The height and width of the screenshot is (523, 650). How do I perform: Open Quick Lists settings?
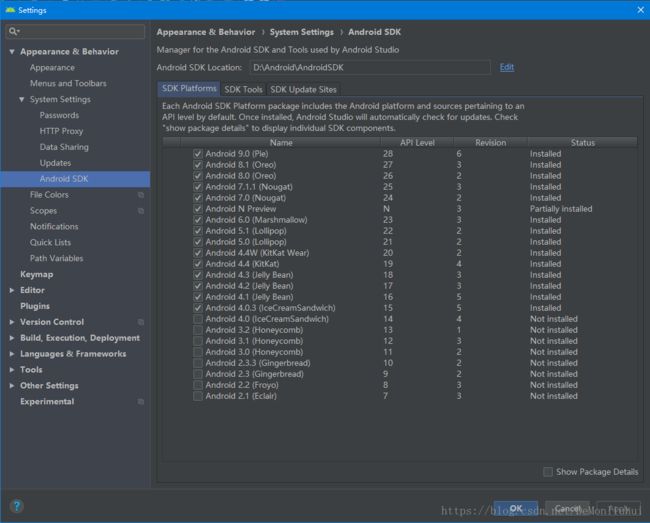[50, 242]
